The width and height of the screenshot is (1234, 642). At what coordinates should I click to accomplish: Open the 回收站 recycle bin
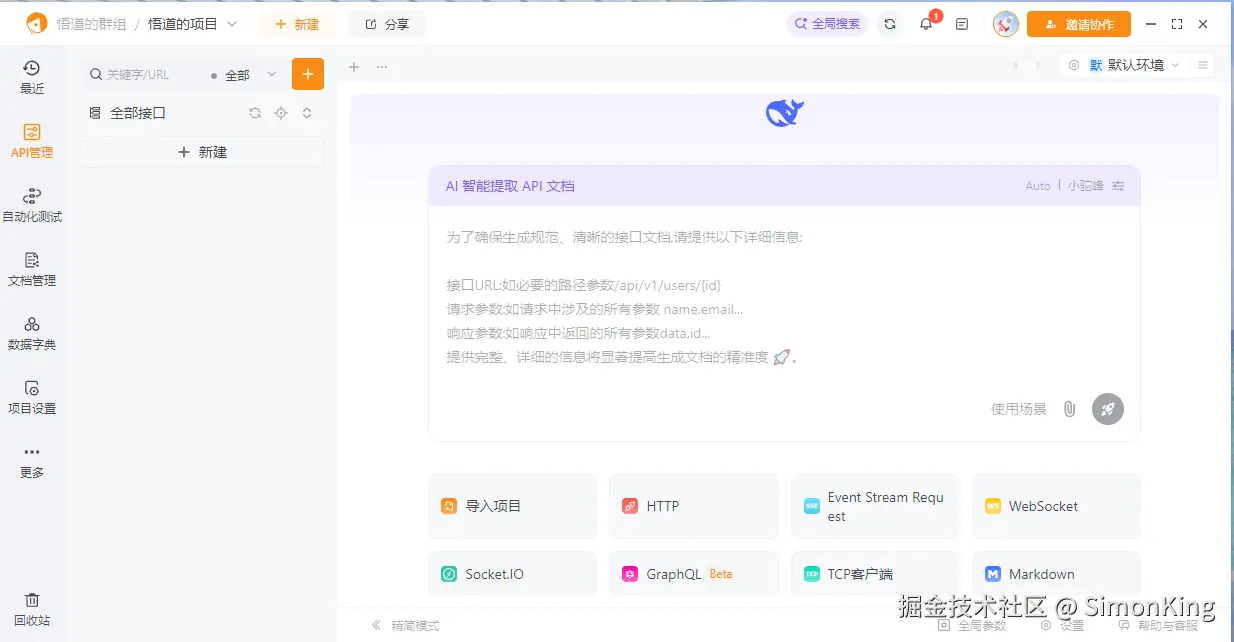pos(32,609)
